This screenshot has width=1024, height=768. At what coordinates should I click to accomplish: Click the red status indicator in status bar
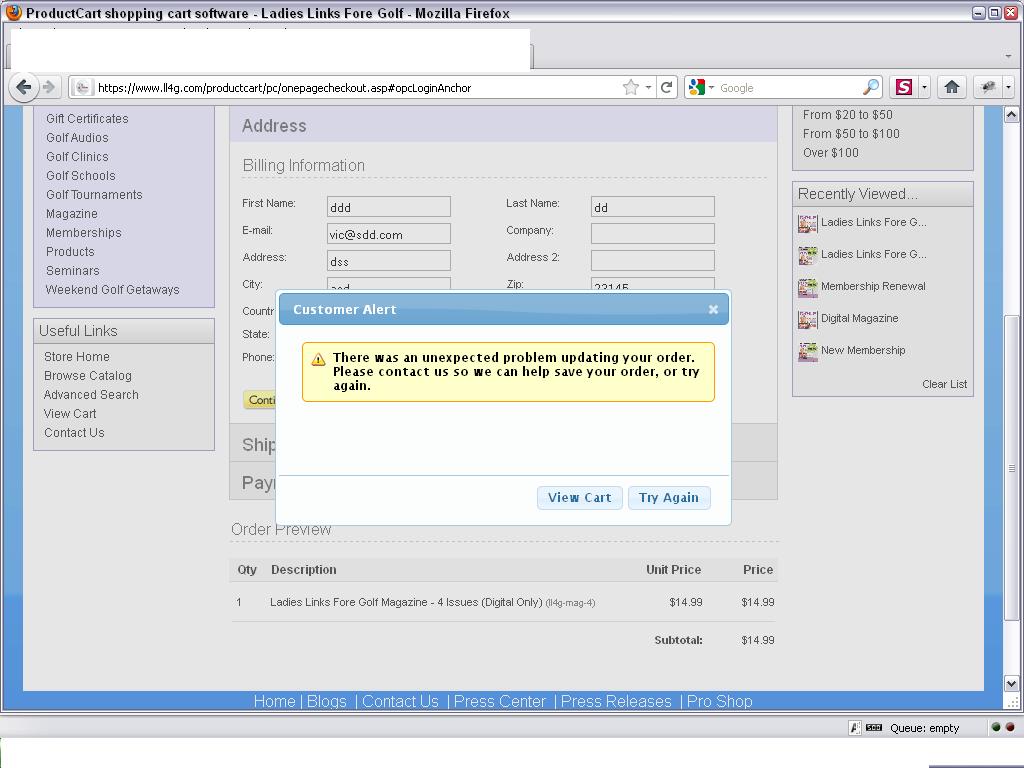1009,727
